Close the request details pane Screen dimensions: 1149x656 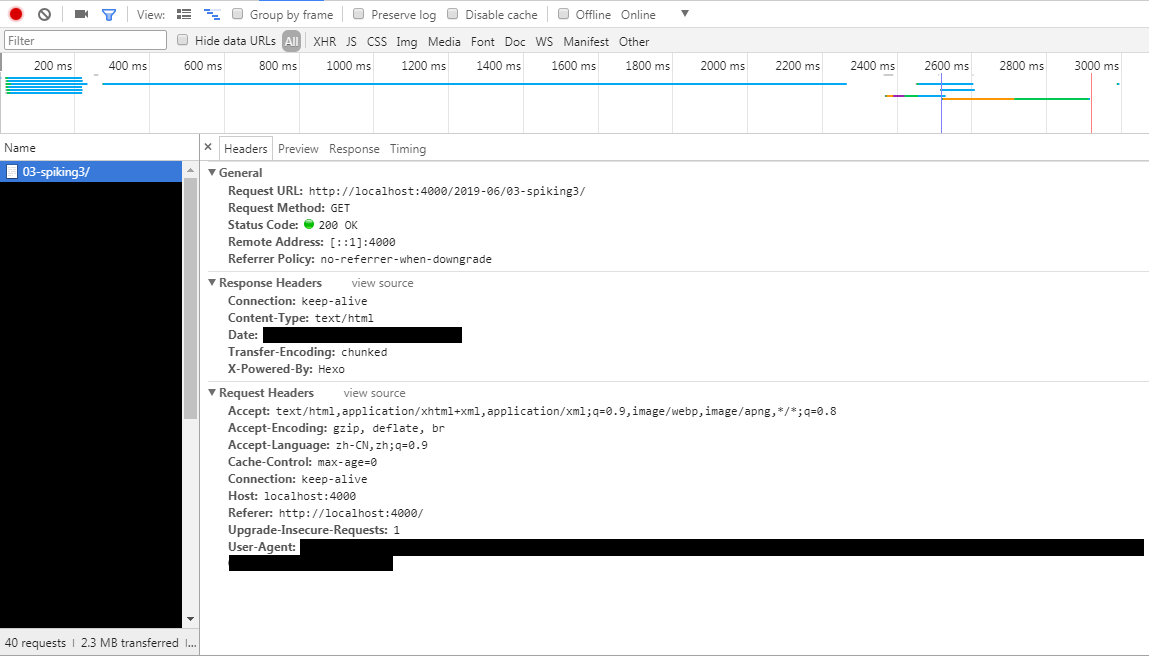[208, 147]
